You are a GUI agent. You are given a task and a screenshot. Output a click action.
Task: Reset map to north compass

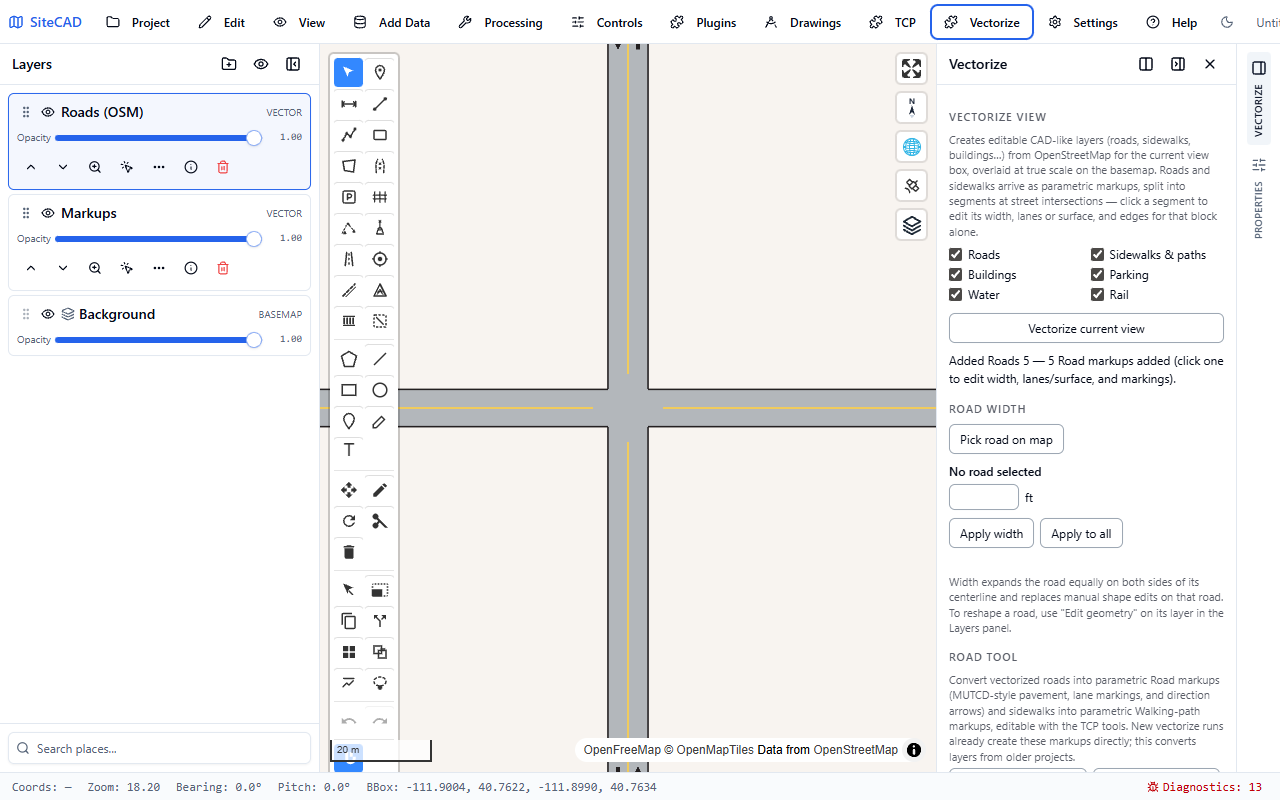coord(911,107)
